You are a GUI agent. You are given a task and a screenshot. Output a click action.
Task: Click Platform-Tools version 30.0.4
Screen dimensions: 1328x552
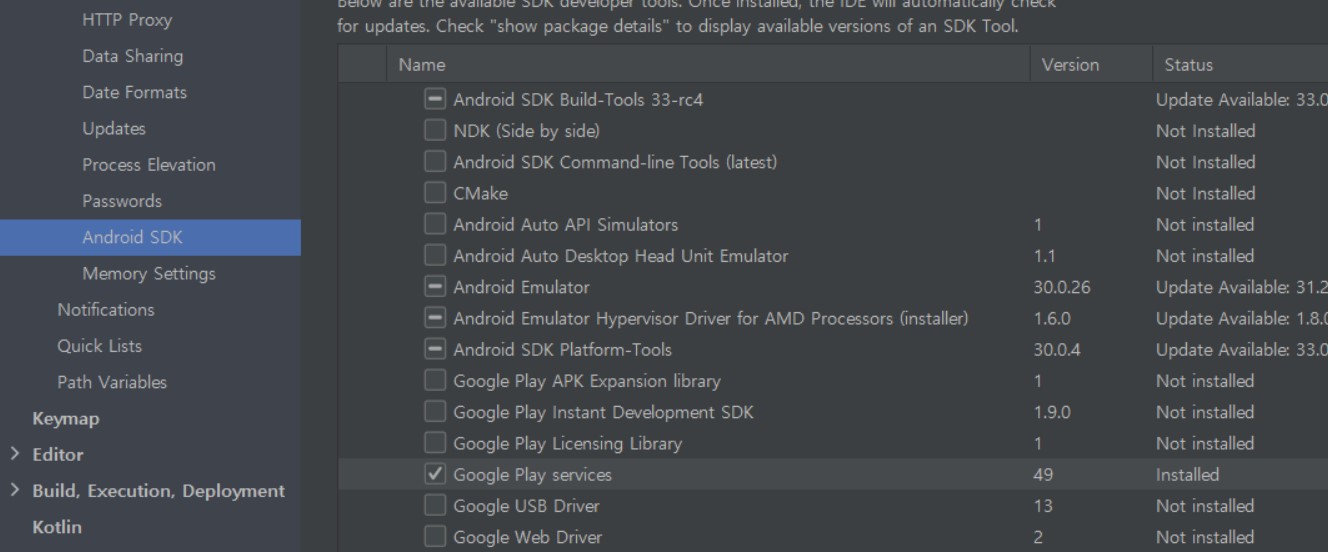point(1058,350)
